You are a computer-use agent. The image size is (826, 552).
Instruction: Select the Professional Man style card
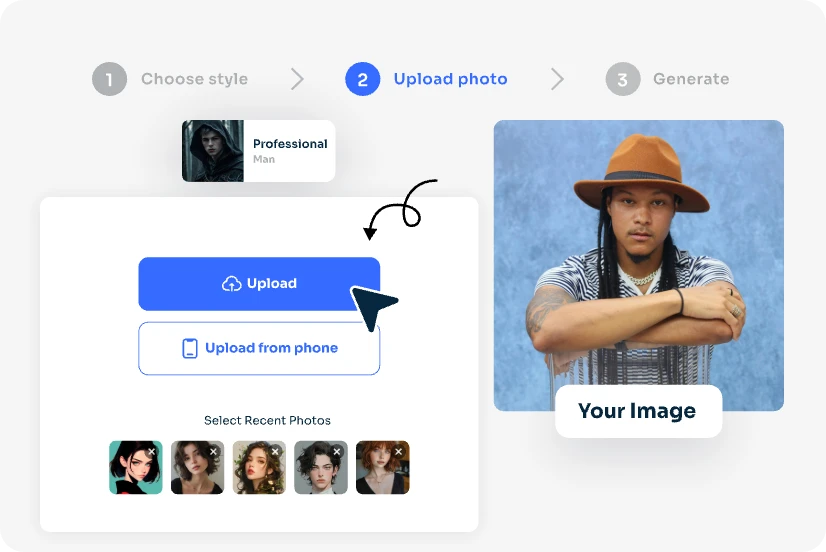coord(258,151)
